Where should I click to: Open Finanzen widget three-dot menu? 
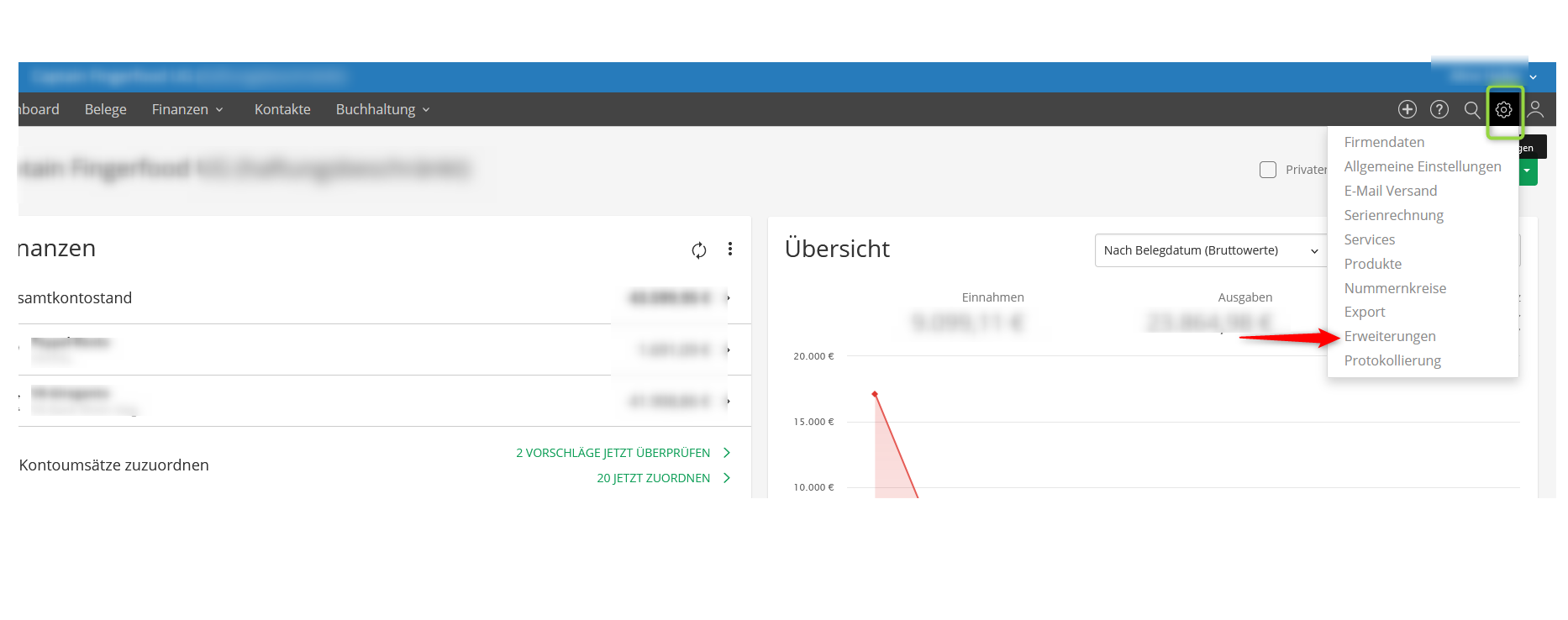pyautogui.click(x=729, y=249)
